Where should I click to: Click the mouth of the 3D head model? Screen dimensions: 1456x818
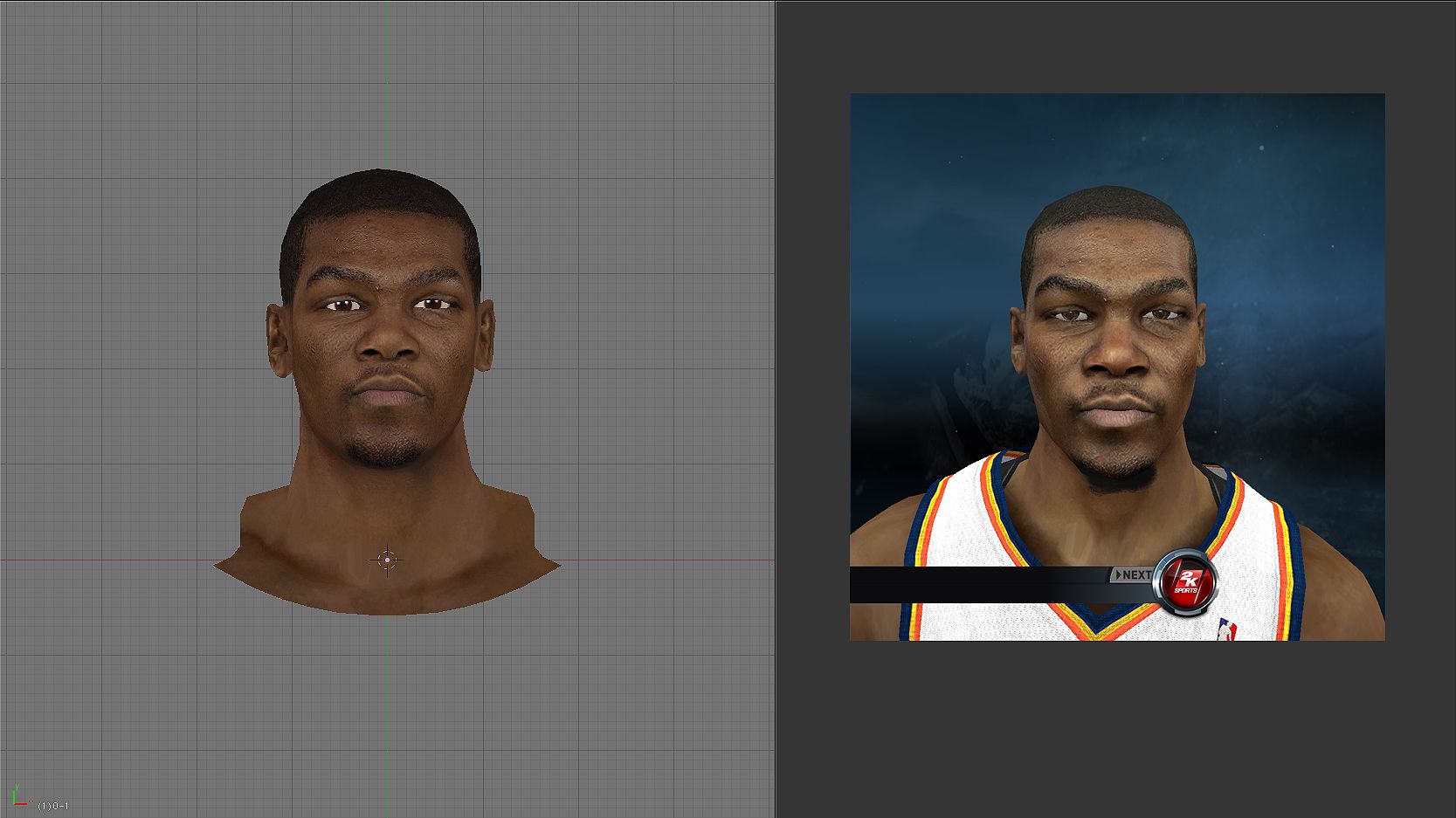tap(387, 391)
